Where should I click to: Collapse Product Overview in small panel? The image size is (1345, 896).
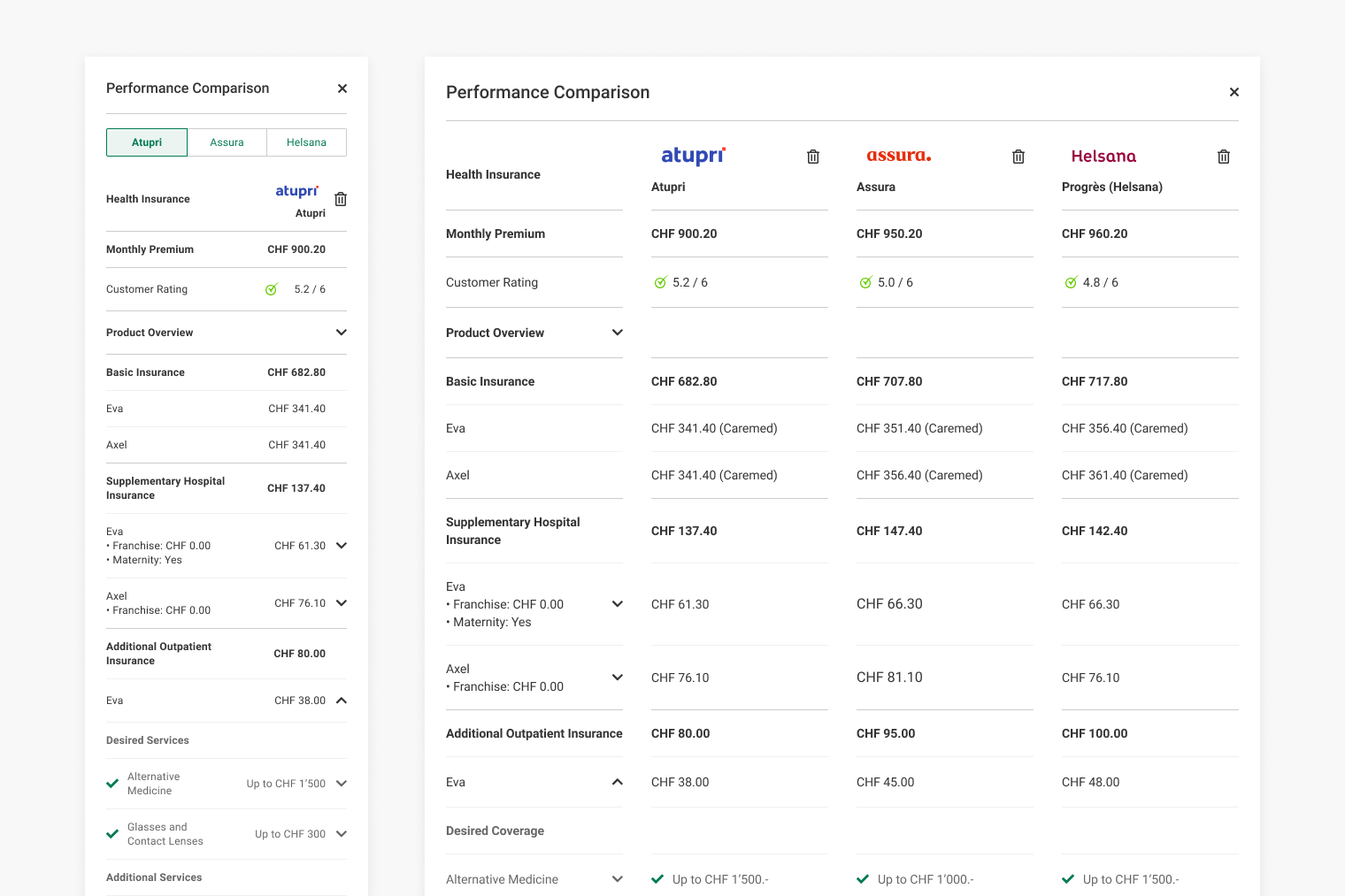tap(342, 333)
